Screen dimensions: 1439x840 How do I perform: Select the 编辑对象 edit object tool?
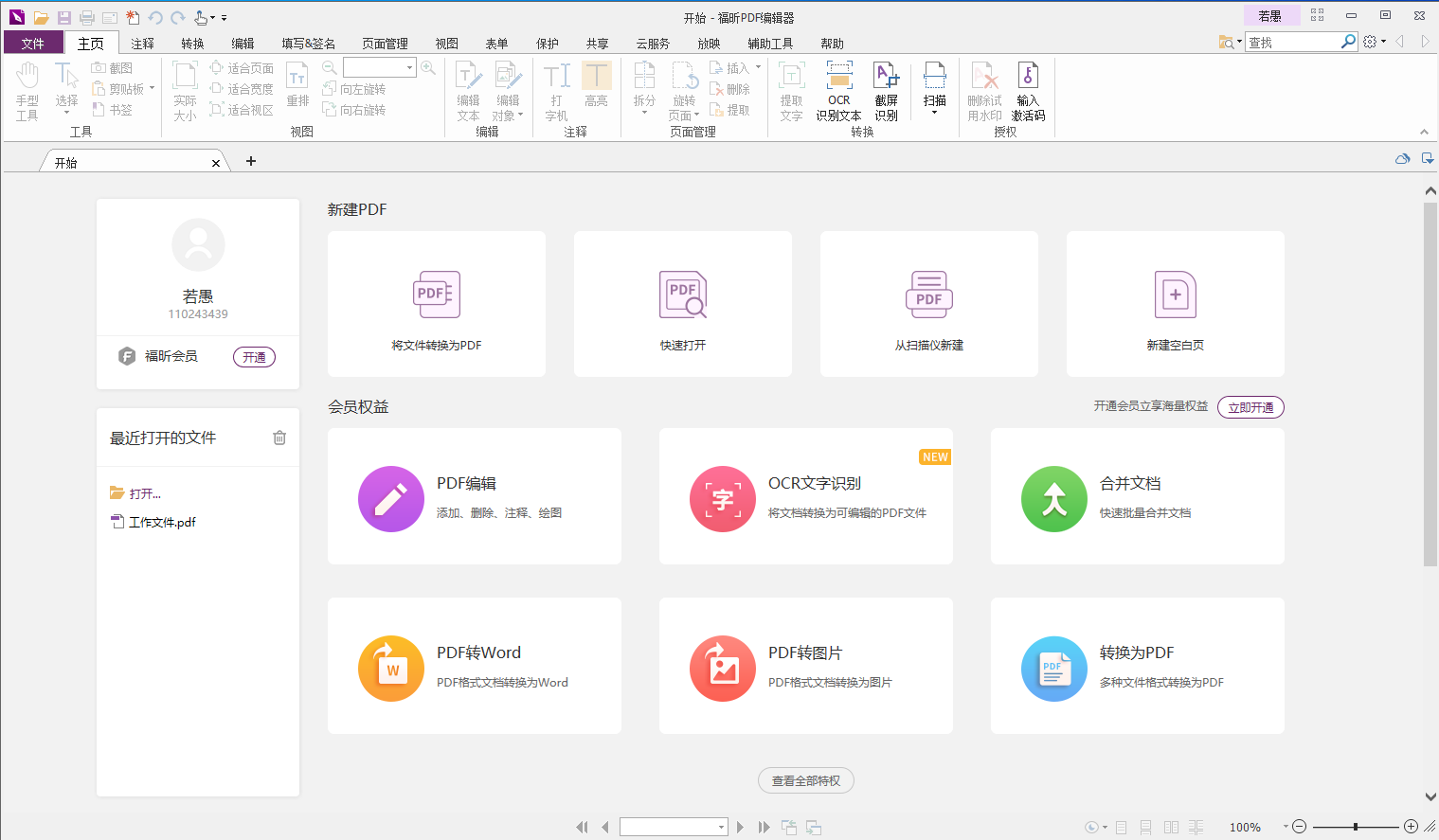[508, 91]
